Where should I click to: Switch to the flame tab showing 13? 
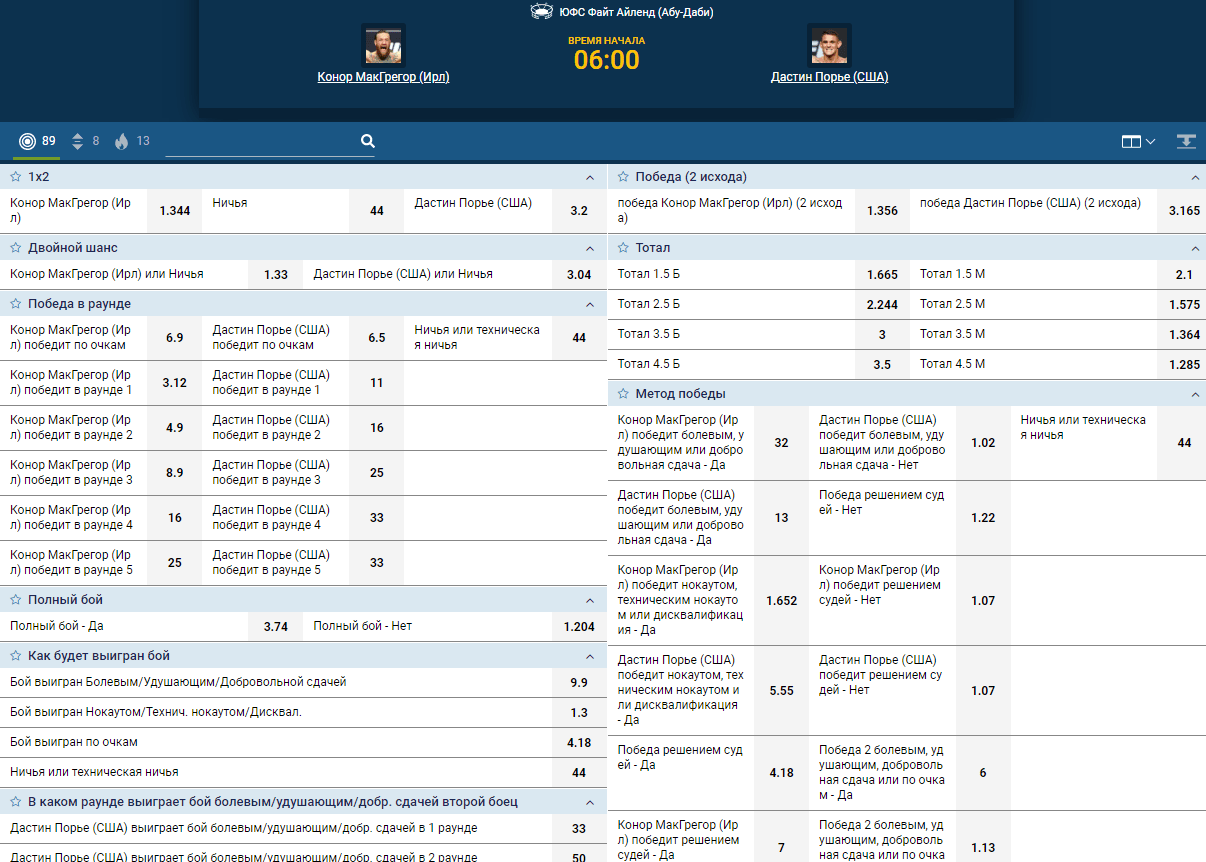[132, 141]
